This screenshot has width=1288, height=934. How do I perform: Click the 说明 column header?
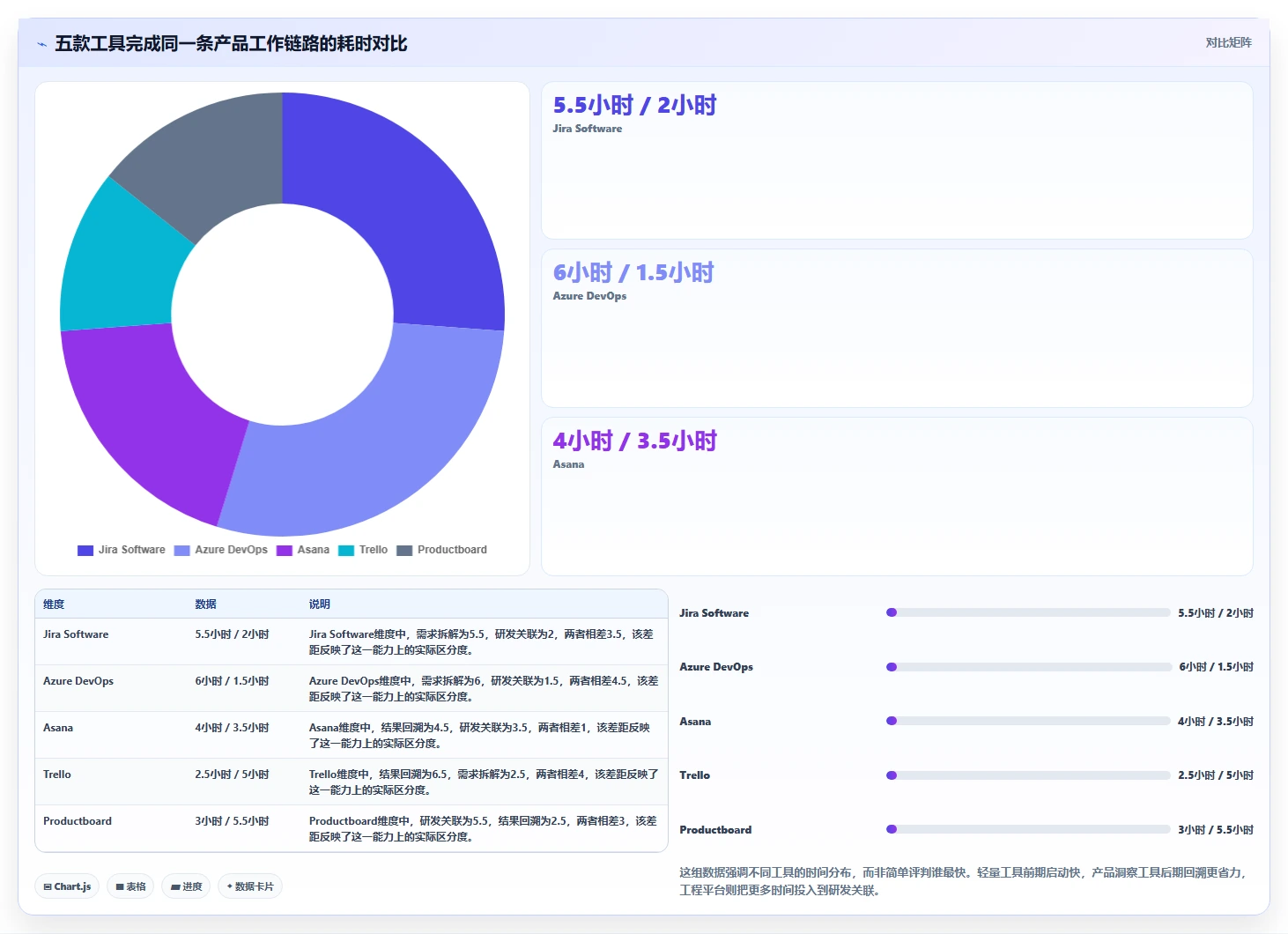319,604
